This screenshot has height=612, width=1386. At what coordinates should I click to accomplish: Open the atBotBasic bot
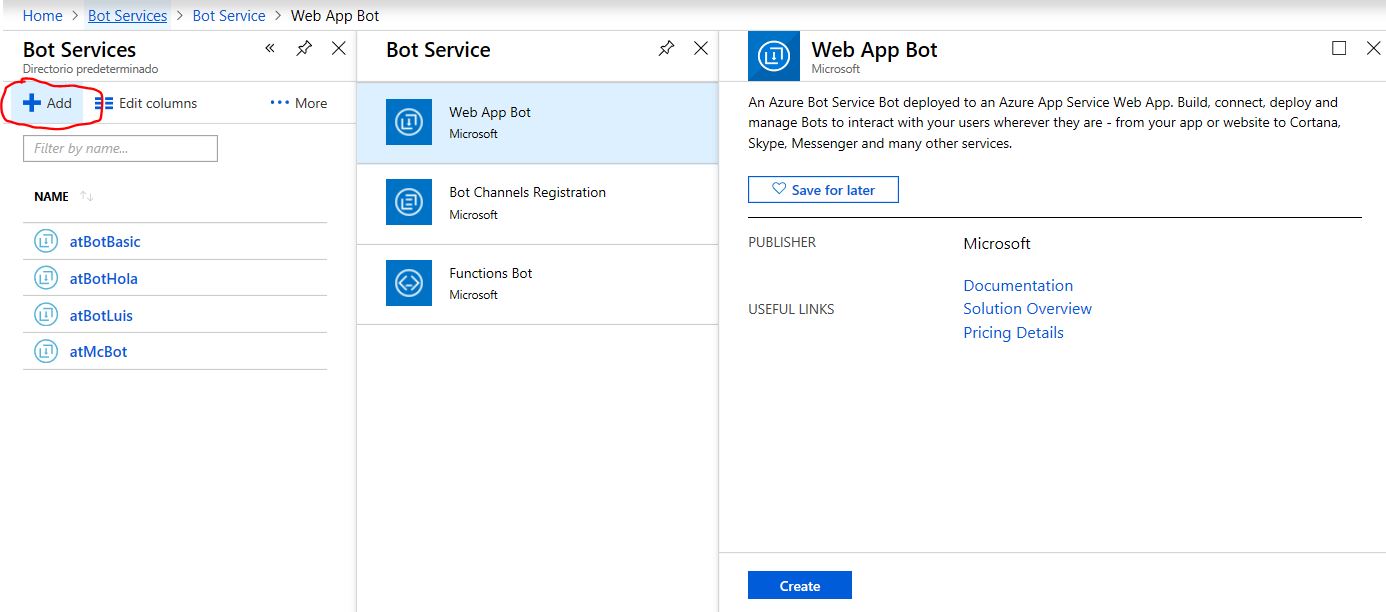[105, 241]
